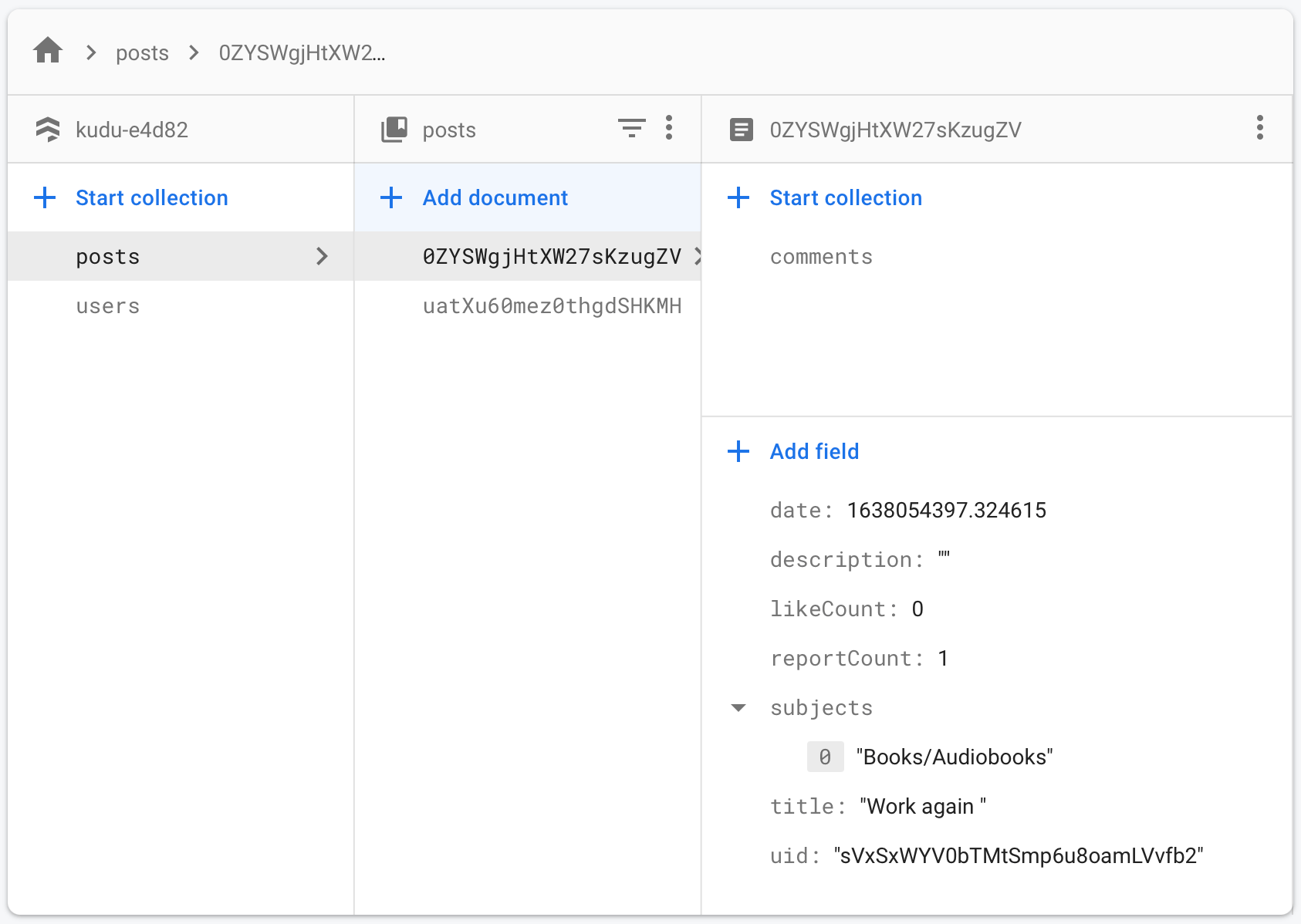Click the document icon beside 0ZYSWgjHtXW27sKzugZV header

coord(741,130)
